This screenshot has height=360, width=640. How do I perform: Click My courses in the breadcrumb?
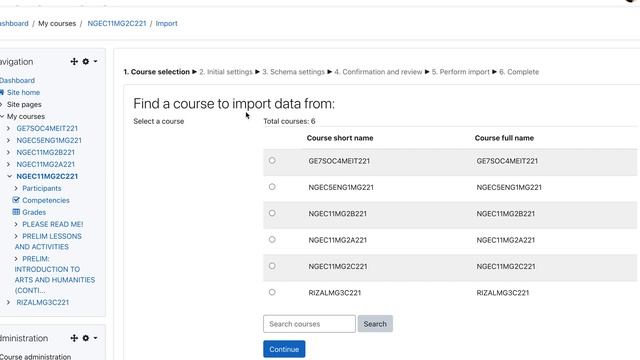(57, 23)
